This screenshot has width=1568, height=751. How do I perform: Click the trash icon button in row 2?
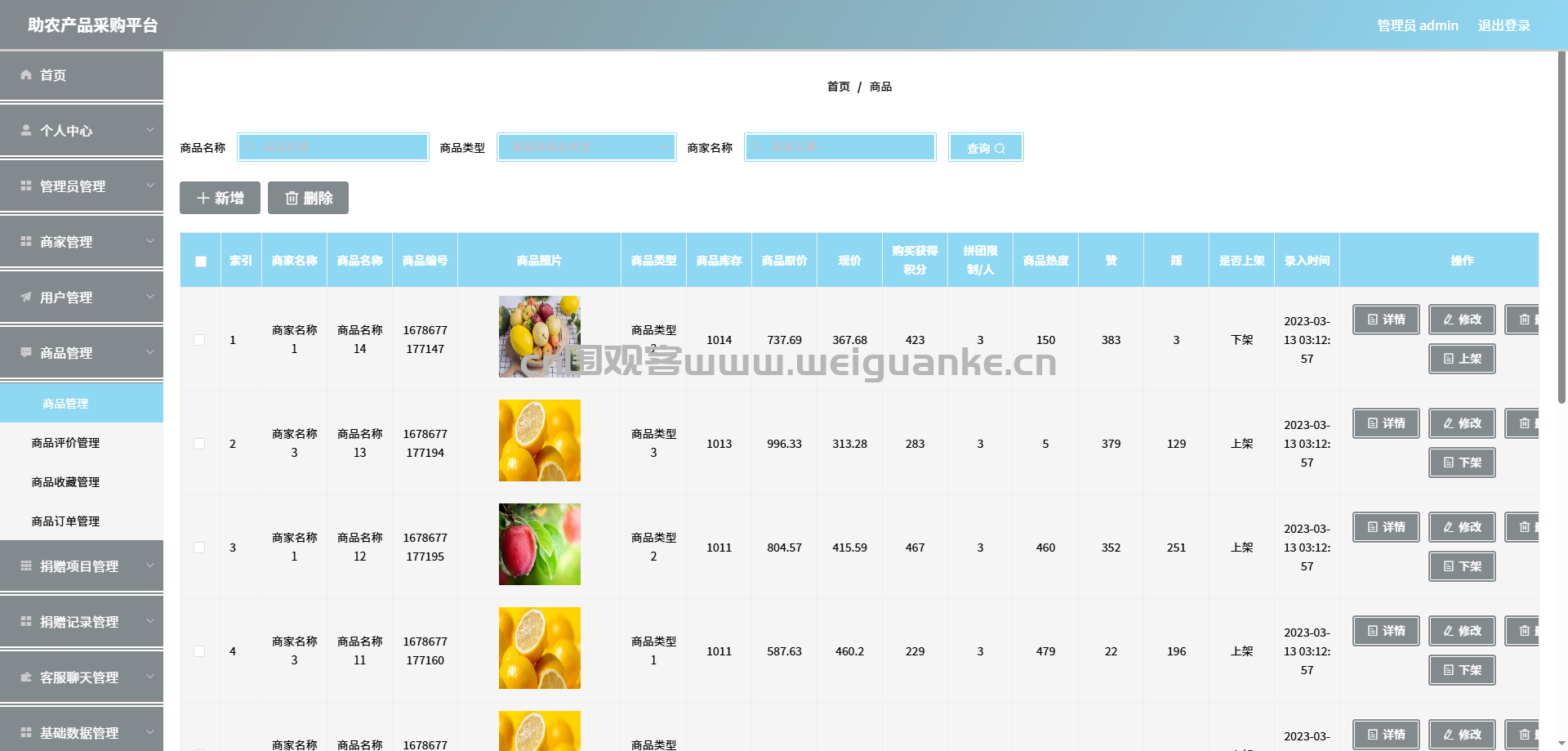point(1522,423)
